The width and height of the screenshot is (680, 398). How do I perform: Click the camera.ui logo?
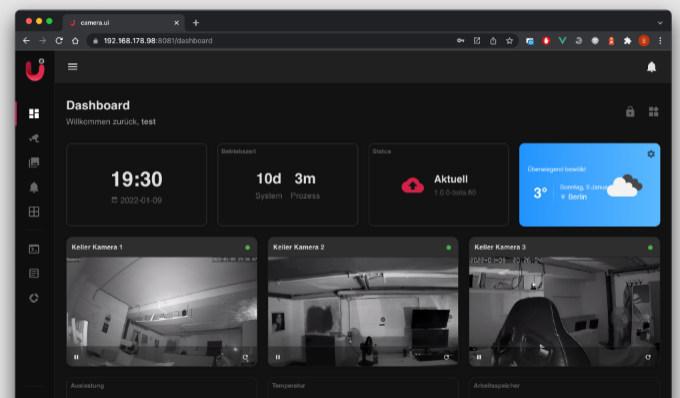[35, 70]
